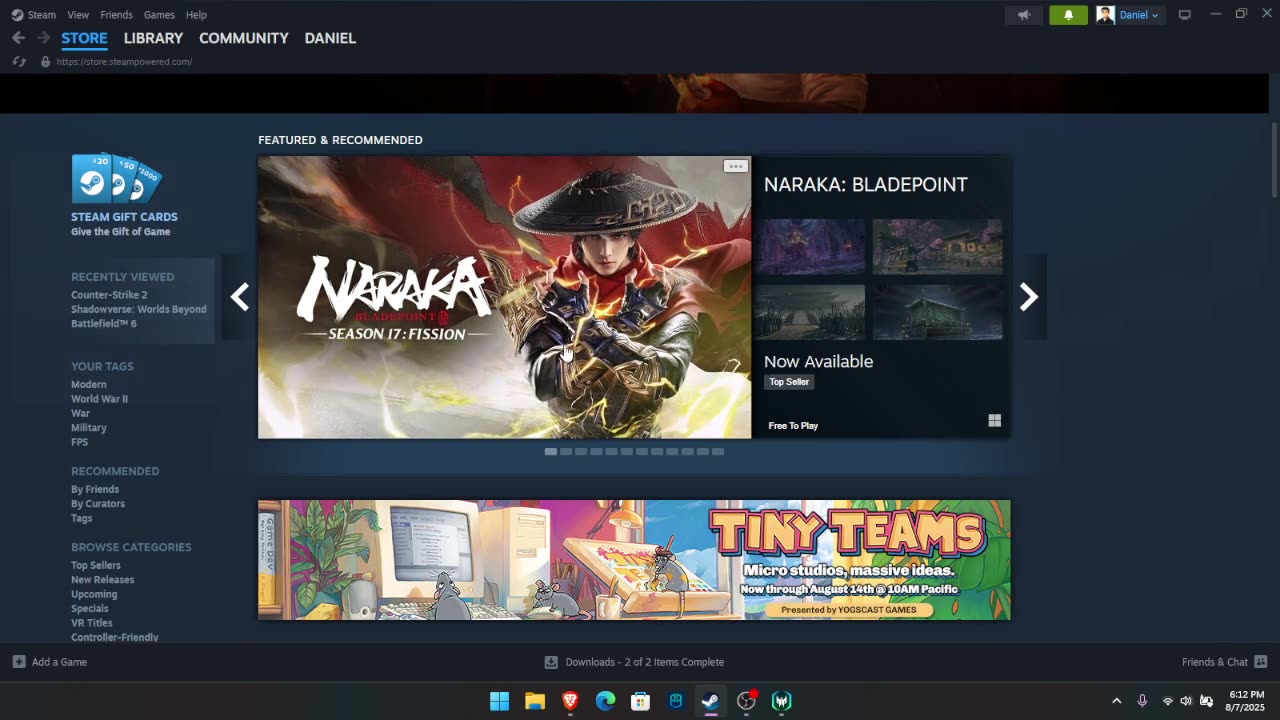Click the Downloads tray icon
The height and width of the screenshot is (720, 1280).
(x=551, y=662)
